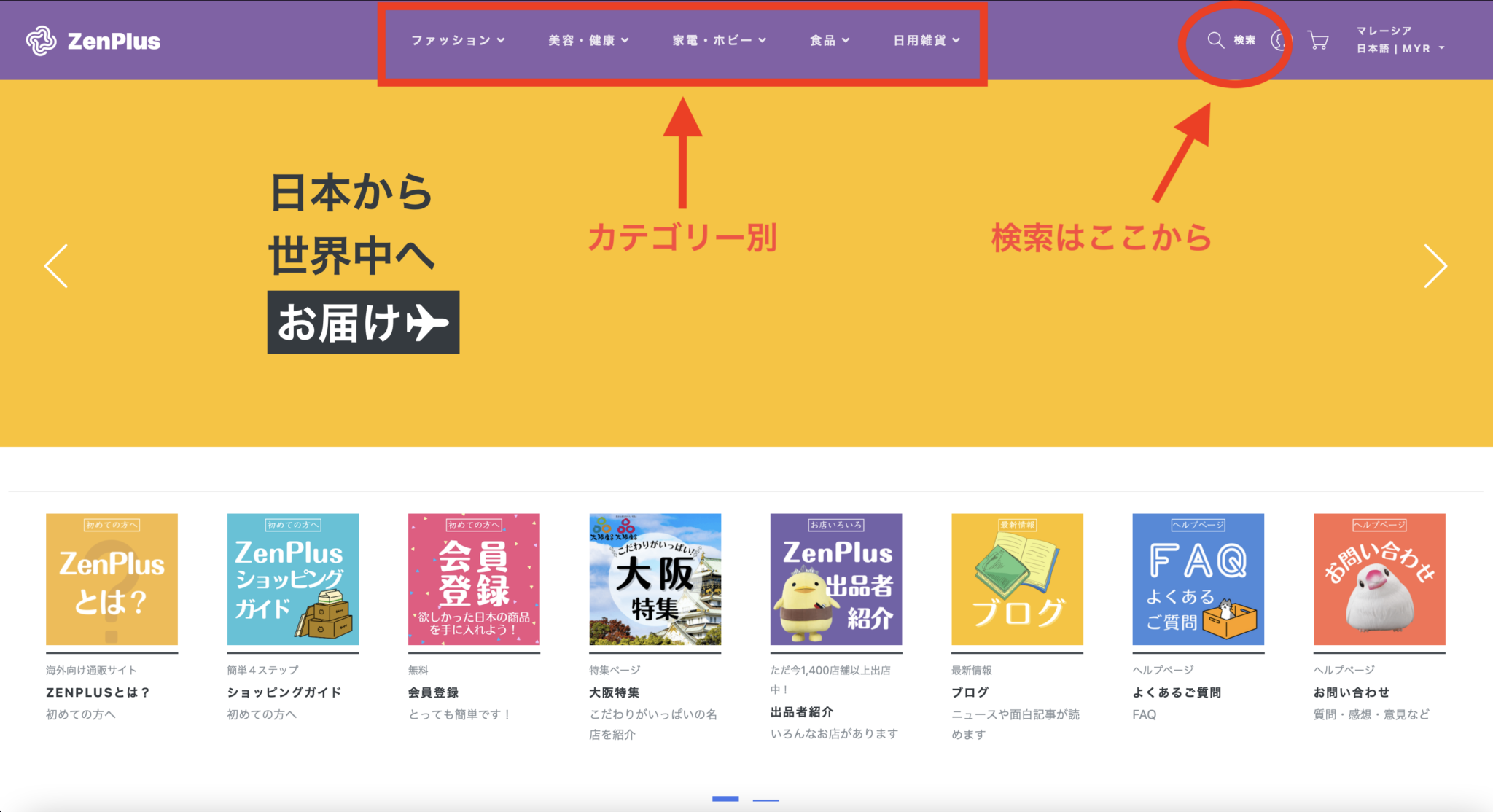This screenshot has height=812, width=1493.
Task: Open the 会員登録 registration card
Action: click(x=474, y=578)
